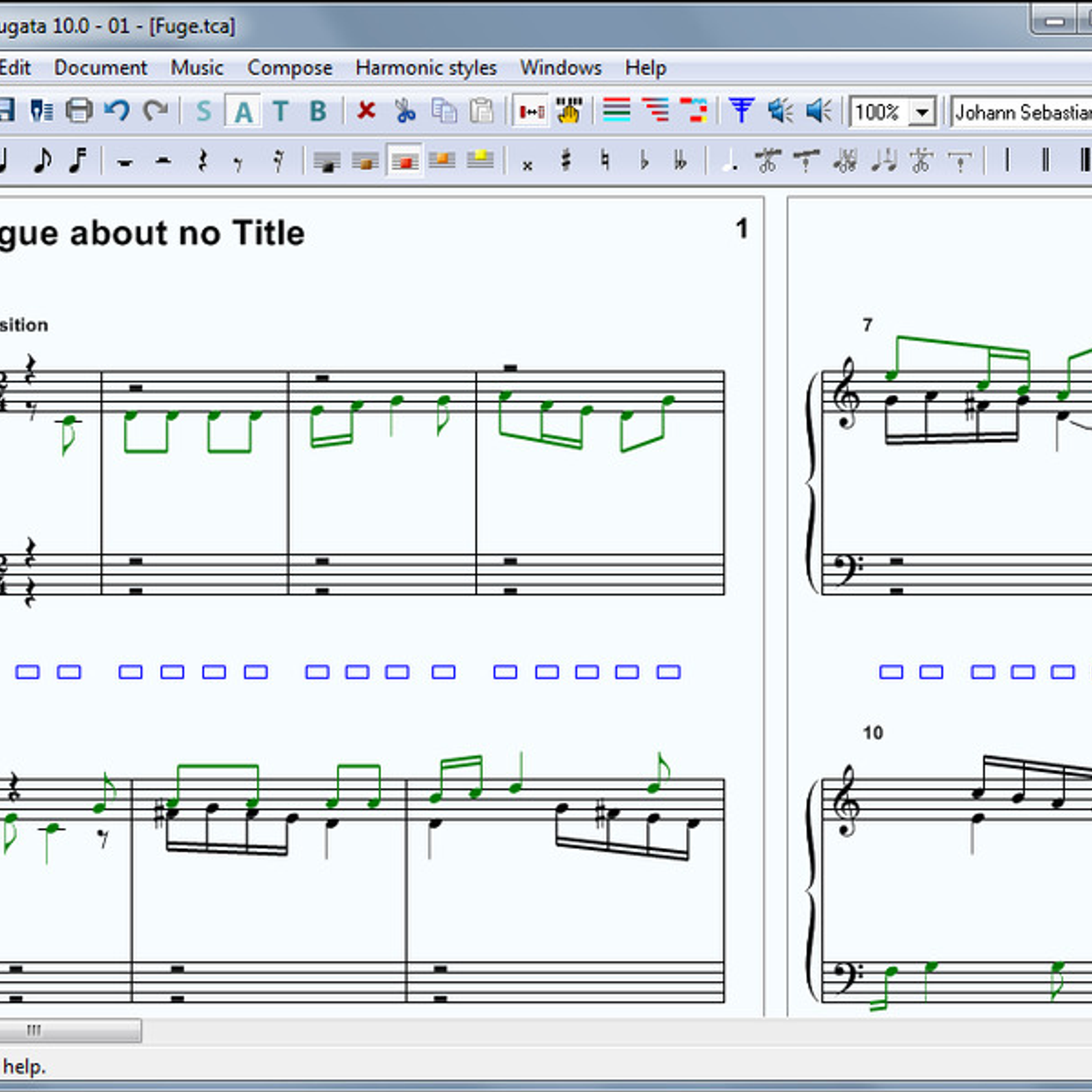
Task: Select the Alto voice (A)
Action: 243,111
